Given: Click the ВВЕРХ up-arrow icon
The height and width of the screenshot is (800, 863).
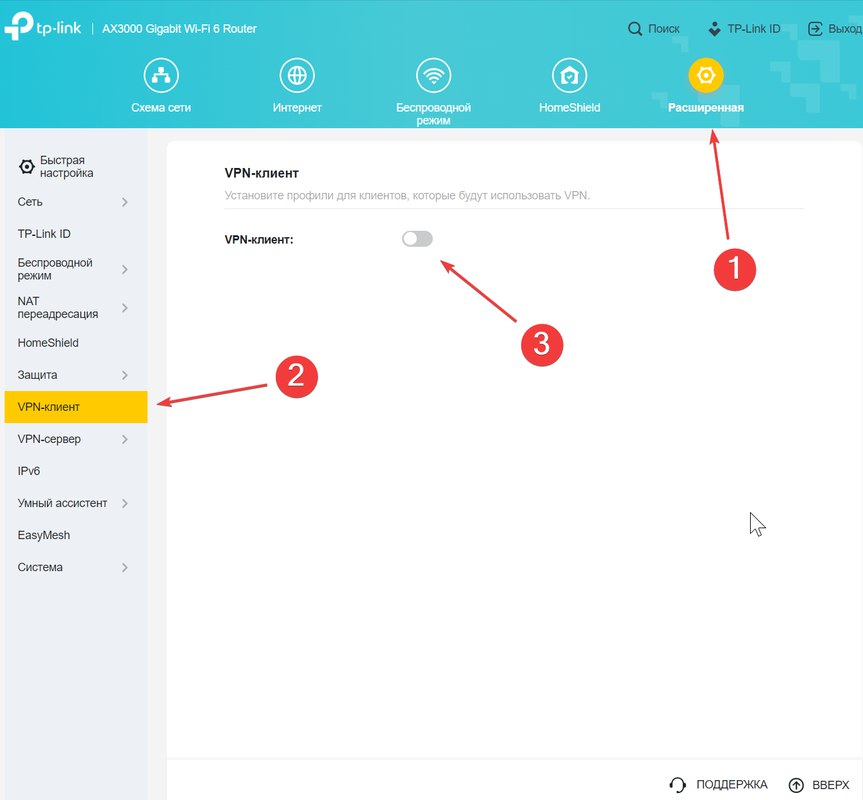Looking at the screenshot, I should [796, 785].
